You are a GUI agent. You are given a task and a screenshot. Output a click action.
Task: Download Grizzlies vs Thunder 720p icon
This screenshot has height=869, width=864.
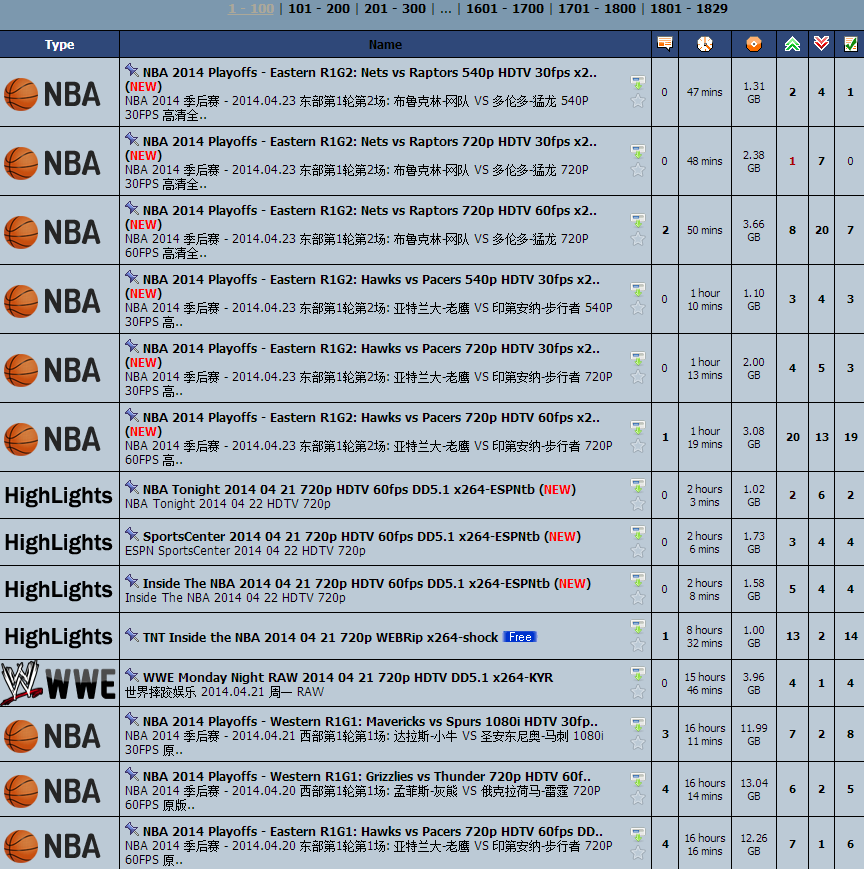pos(638,780)
